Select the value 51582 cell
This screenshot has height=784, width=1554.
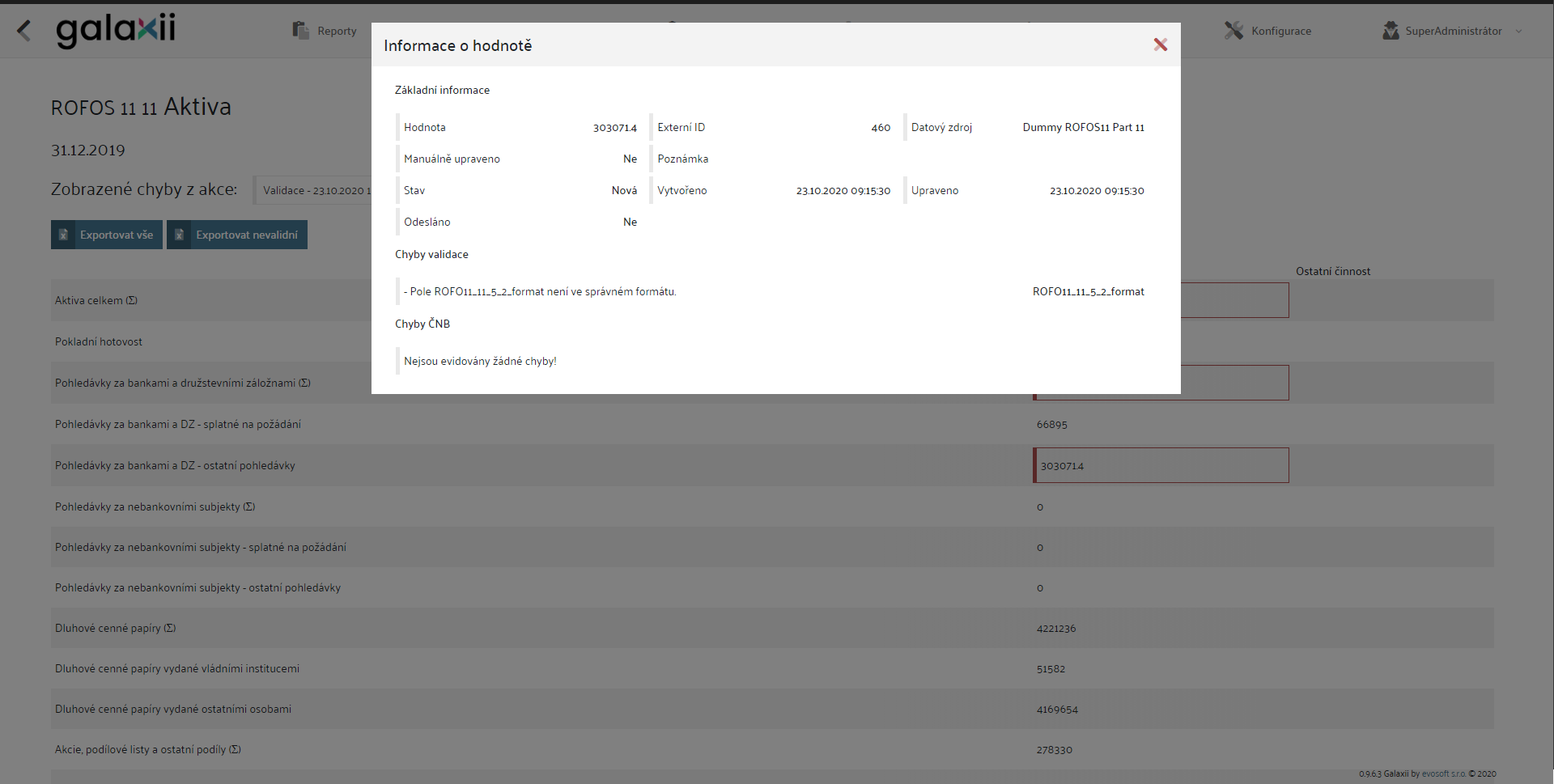1051,669
